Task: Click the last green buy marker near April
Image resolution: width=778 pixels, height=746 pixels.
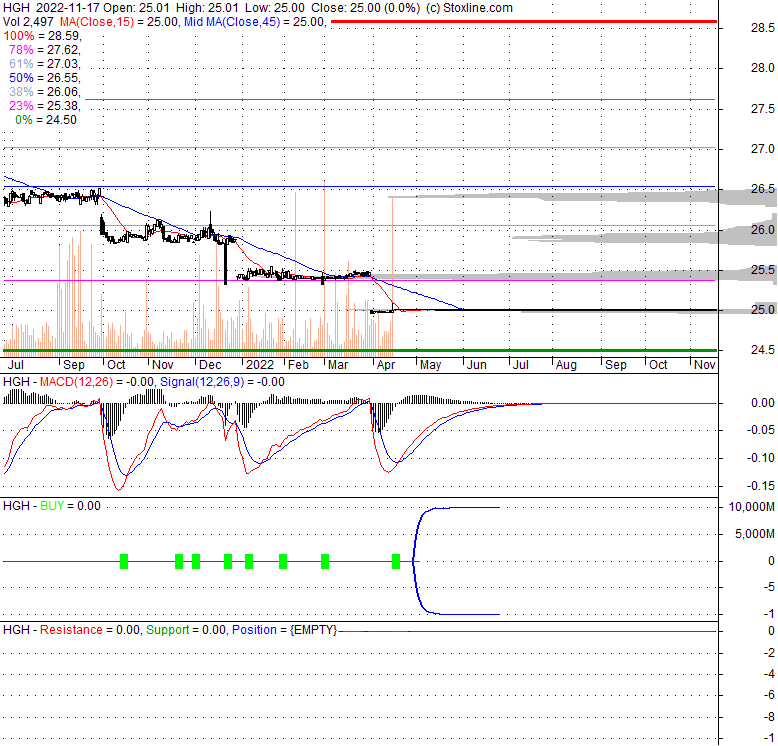Action: [x=396, y=561]
